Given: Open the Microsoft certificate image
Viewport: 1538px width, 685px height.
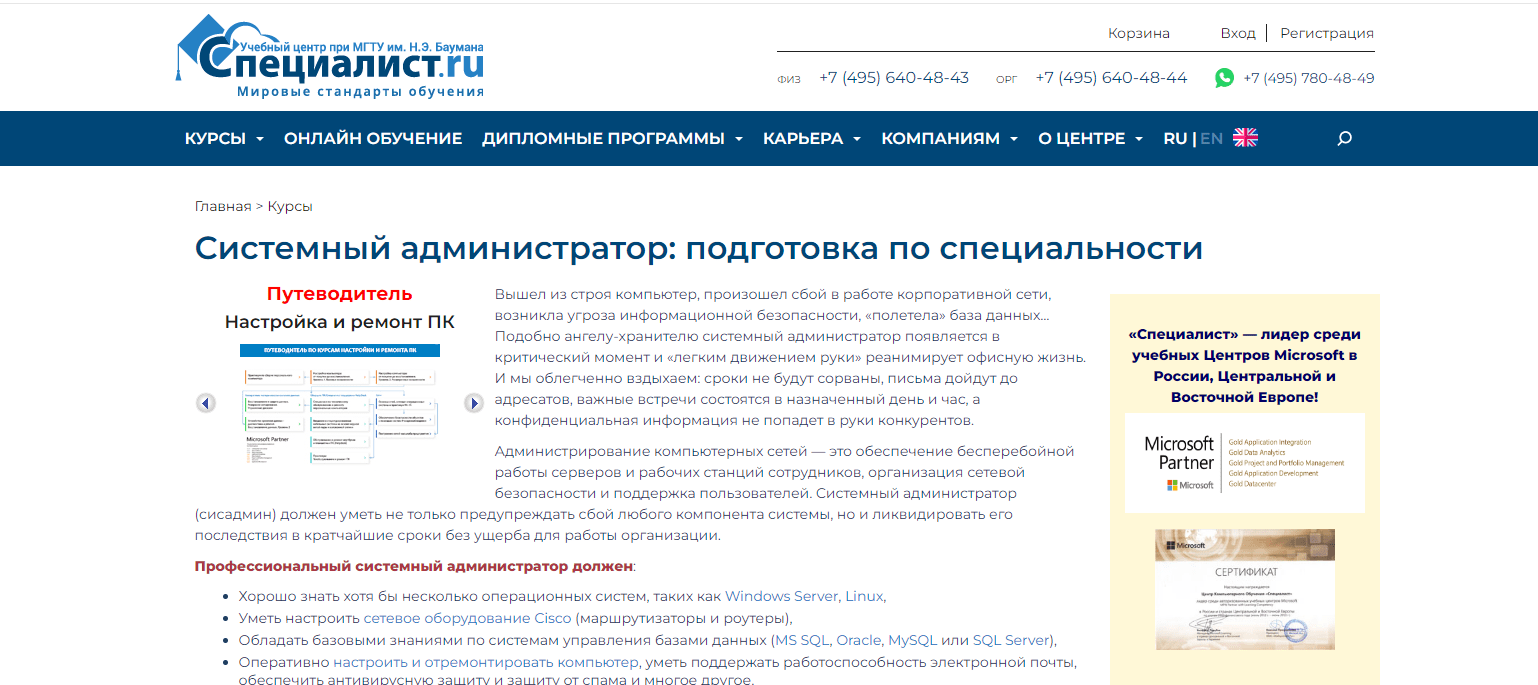Looking at the screenshot, I should click(x=1244, y=590).
